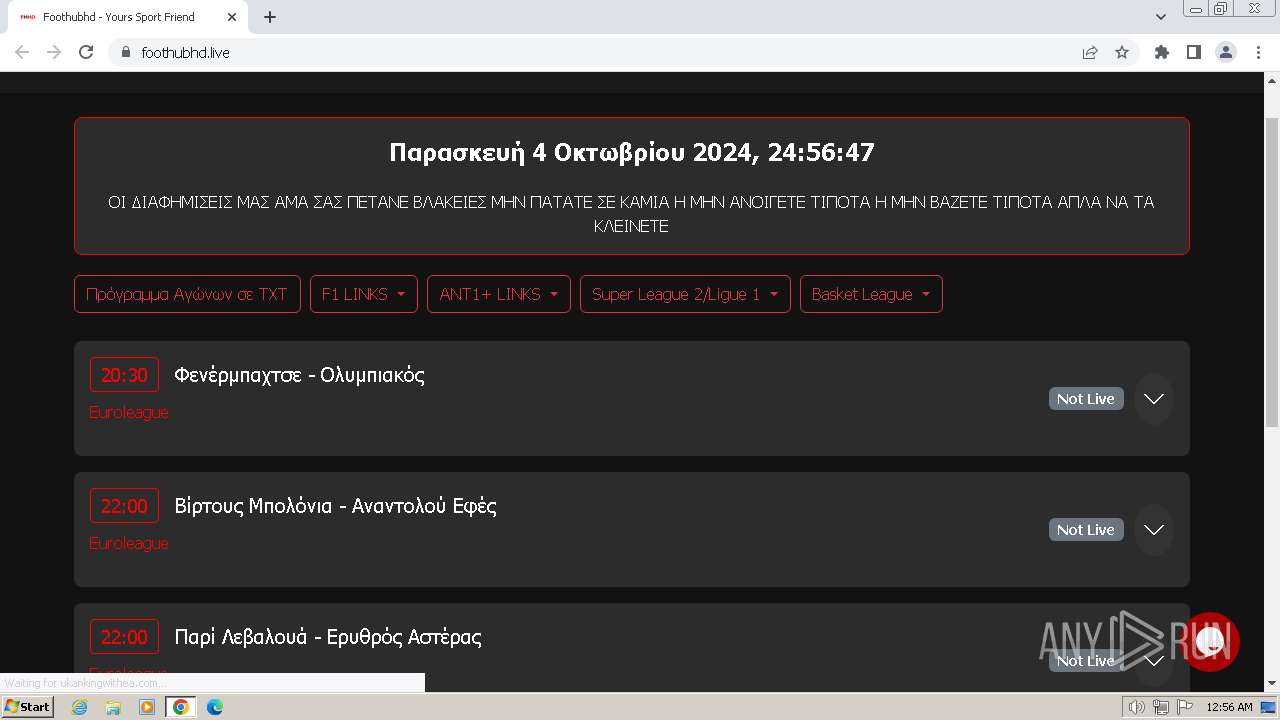Click Not Live badge for Φενέρμπαχτσε match
Screen dimensions: 1280x720
pyautogui.click(x=1086, y=399)
